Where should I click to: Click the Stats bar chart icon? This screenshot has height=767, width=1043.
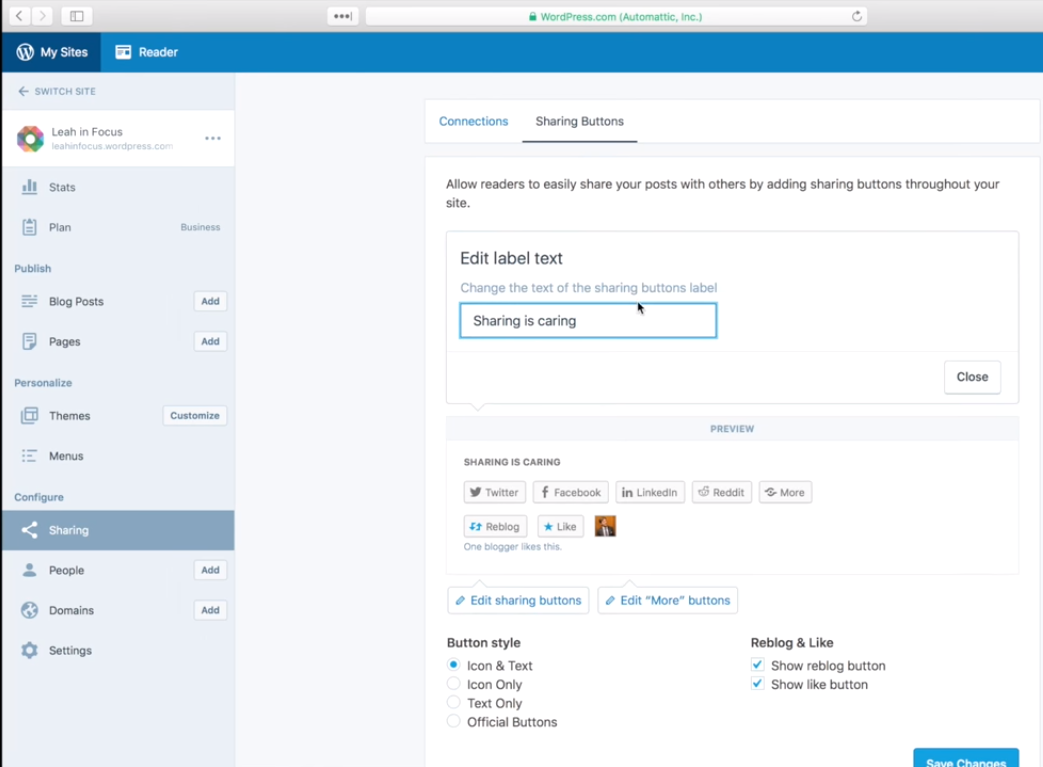[x=29, y=187]
